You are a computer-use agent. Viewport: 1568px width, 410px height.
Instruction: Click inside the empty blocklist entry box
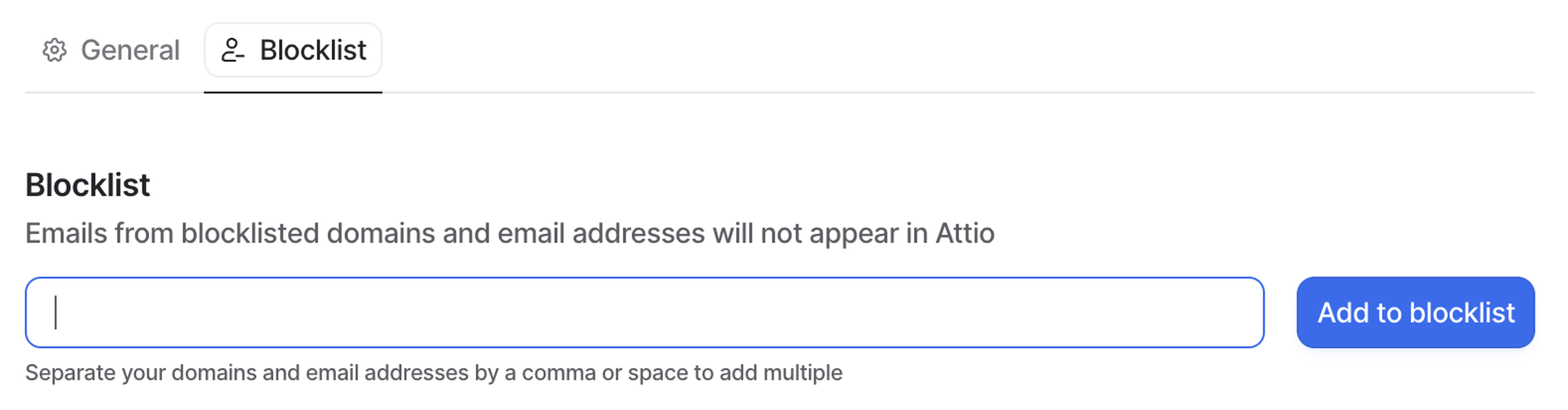(644, 313)
